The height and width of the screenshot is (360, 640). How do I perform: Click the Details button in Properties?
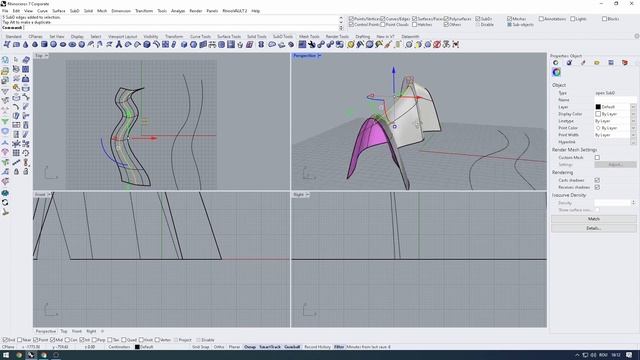(593, 228)
